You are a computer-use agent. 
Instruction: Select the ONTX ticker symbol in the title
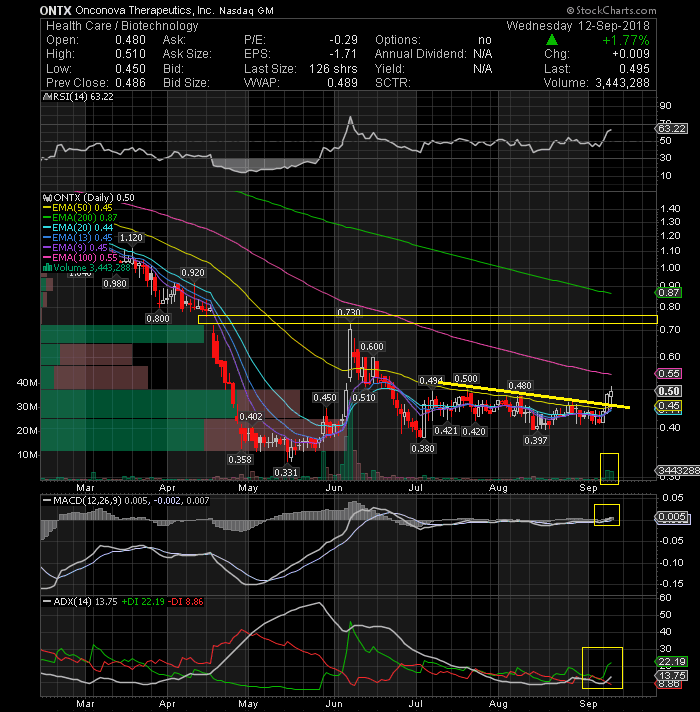pos(55,10)
